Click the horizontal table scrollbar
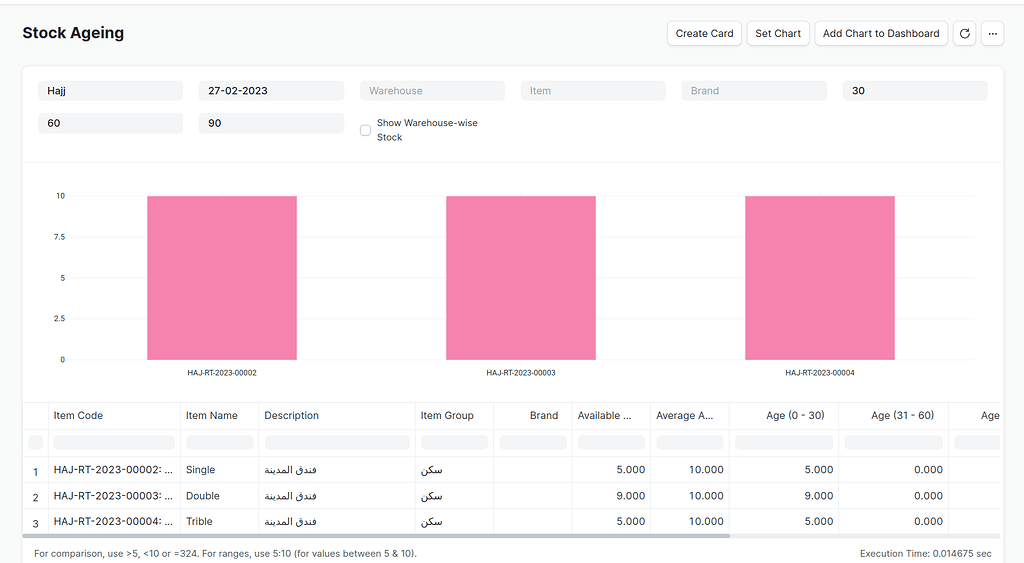 tap(376, 536)
